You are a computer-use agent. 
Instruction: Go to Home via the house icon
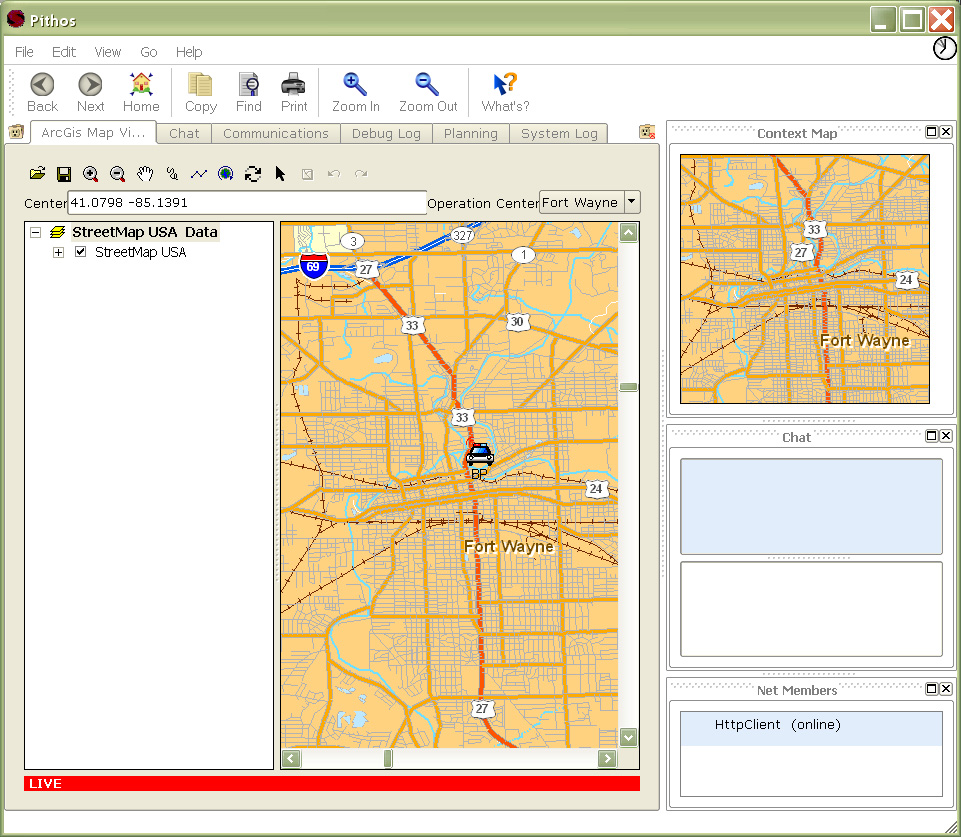click(141, 92)
